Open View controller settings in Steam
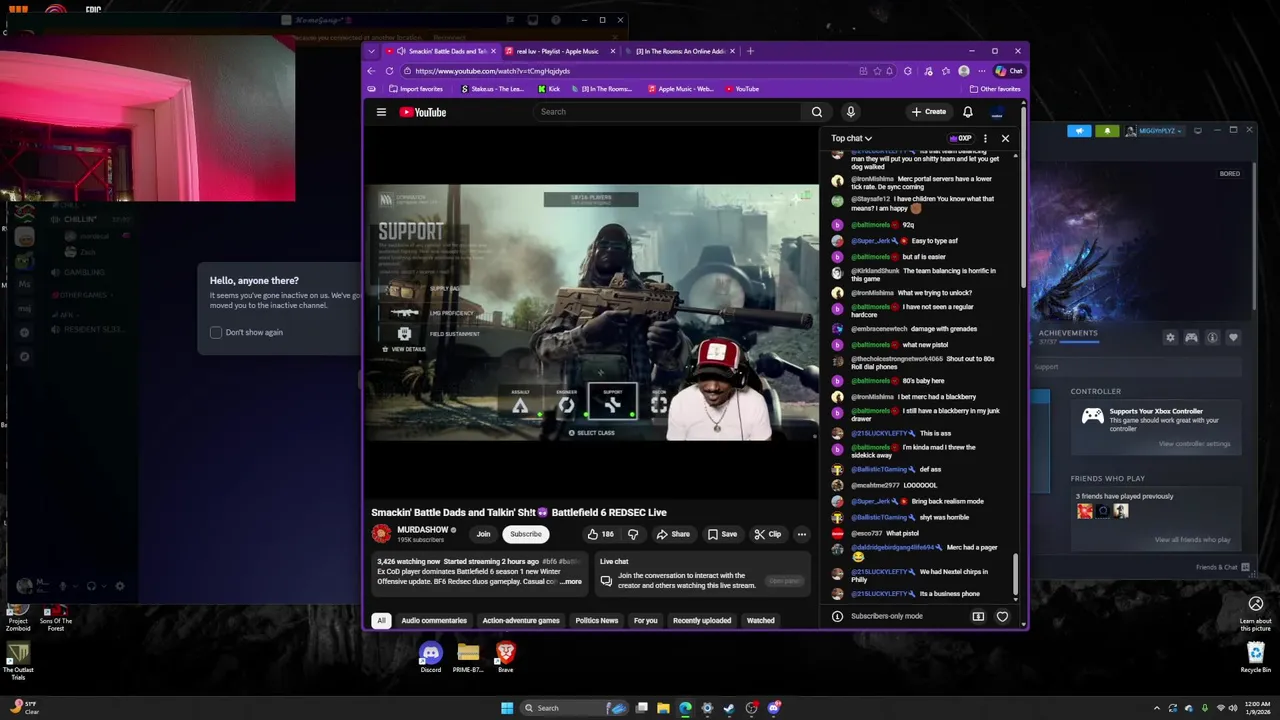Viewport: 1280px width, 720px height. 1194,444
